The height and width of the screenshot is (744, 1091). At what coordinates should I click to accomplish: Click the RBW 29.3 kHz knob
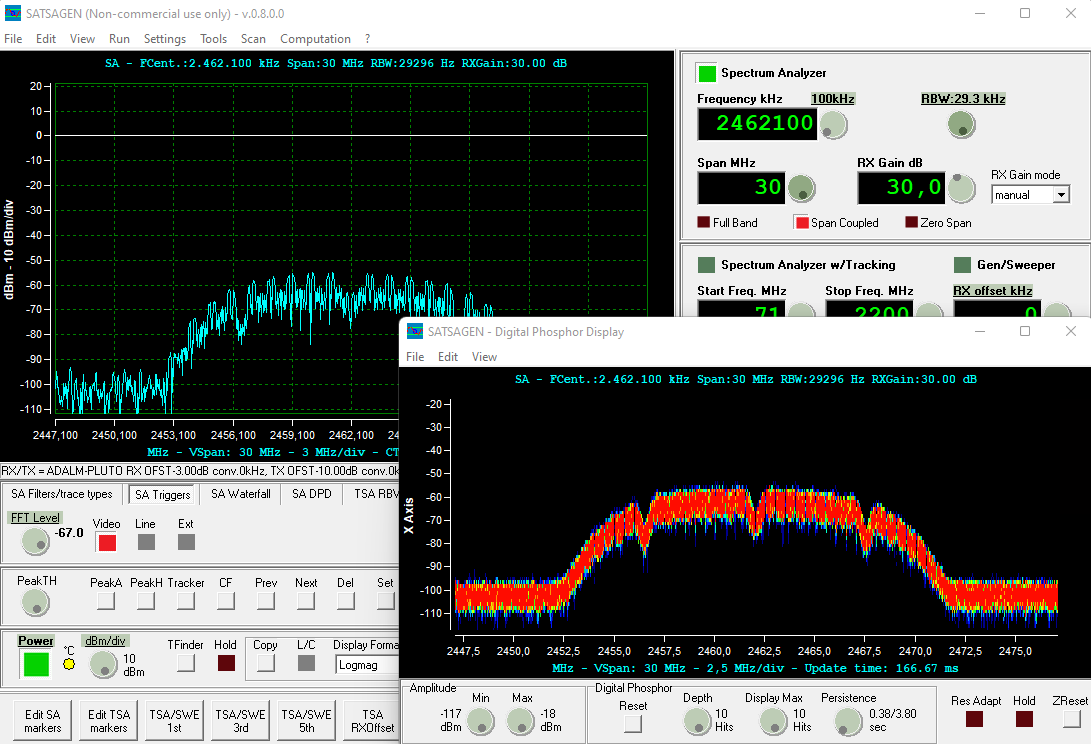[x=962, y=125]
